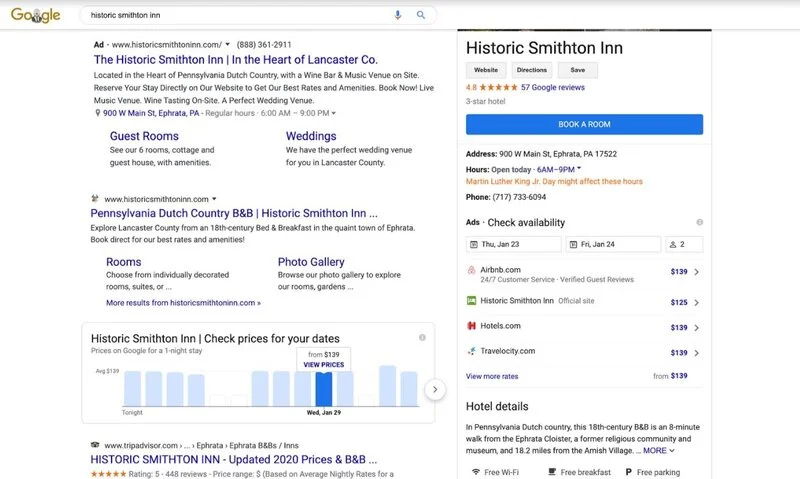Image resolution: width=800 pixels, height=479 pixels.
Task: Open HISTORIC SMITHTON INN TripAdvisor result
Action: coord(234,460)
